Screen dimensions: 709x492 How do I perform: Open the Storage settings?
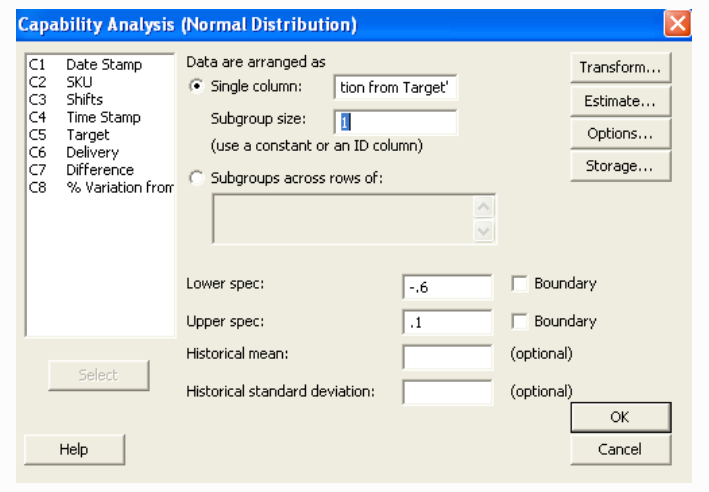coord(620,166)
